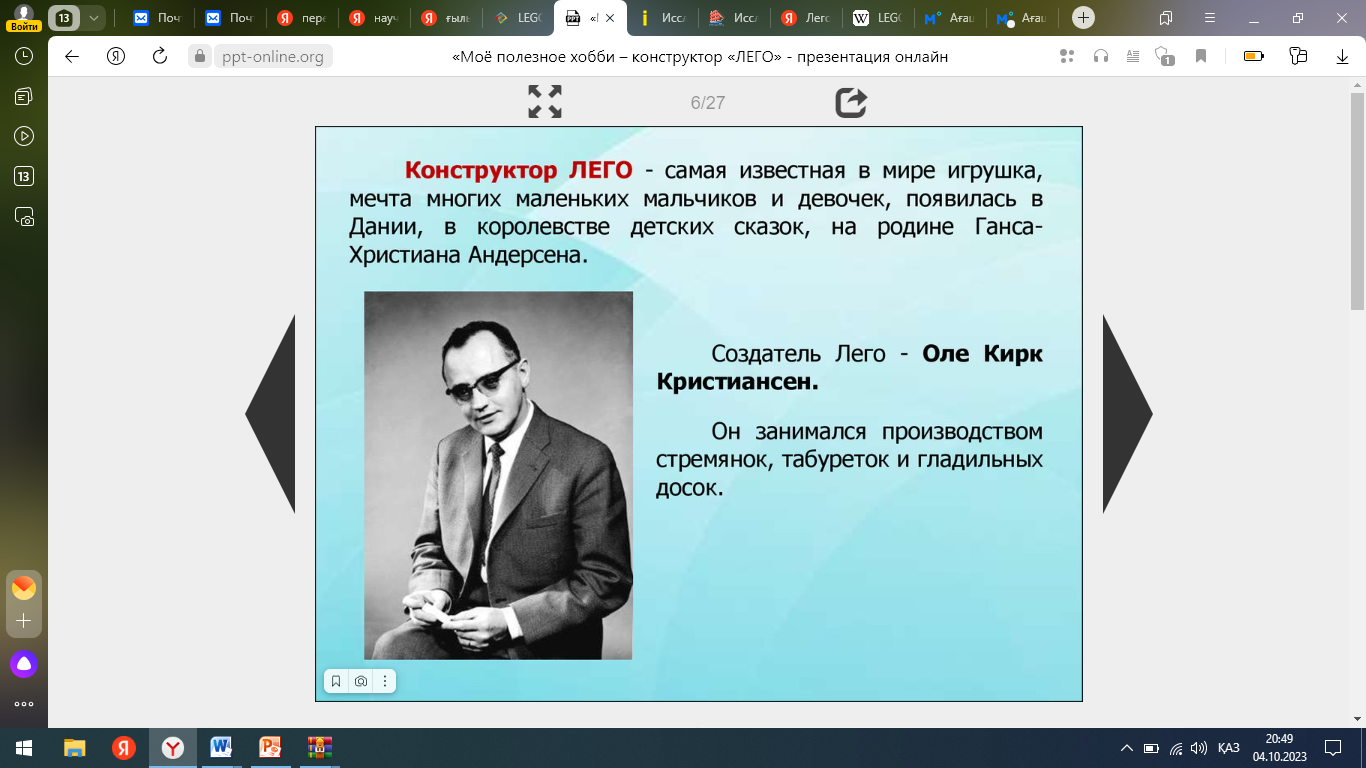Toggle the battery saver icon in toolbar
This screenshot has height=768, width=1366.
click(x=1254, y=57)
